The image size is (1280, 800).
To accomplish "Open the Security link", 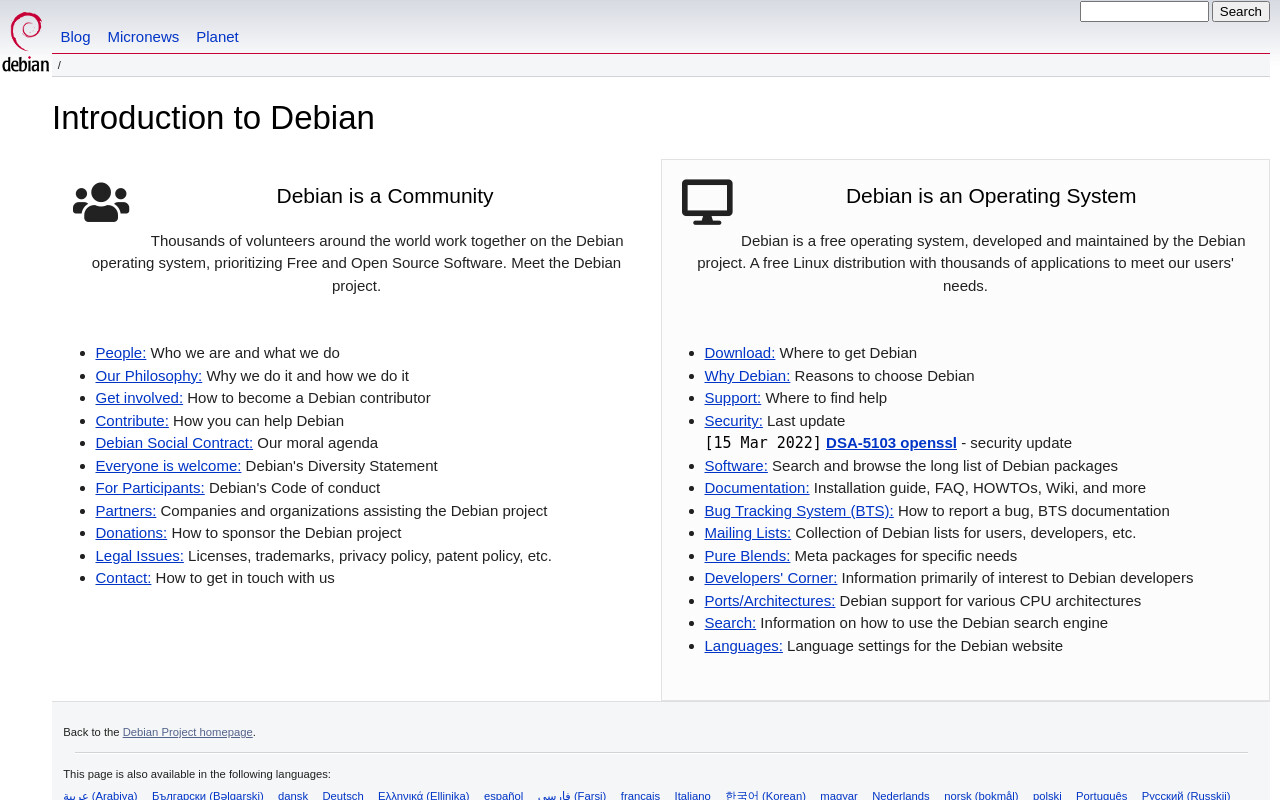I will 733,421.
